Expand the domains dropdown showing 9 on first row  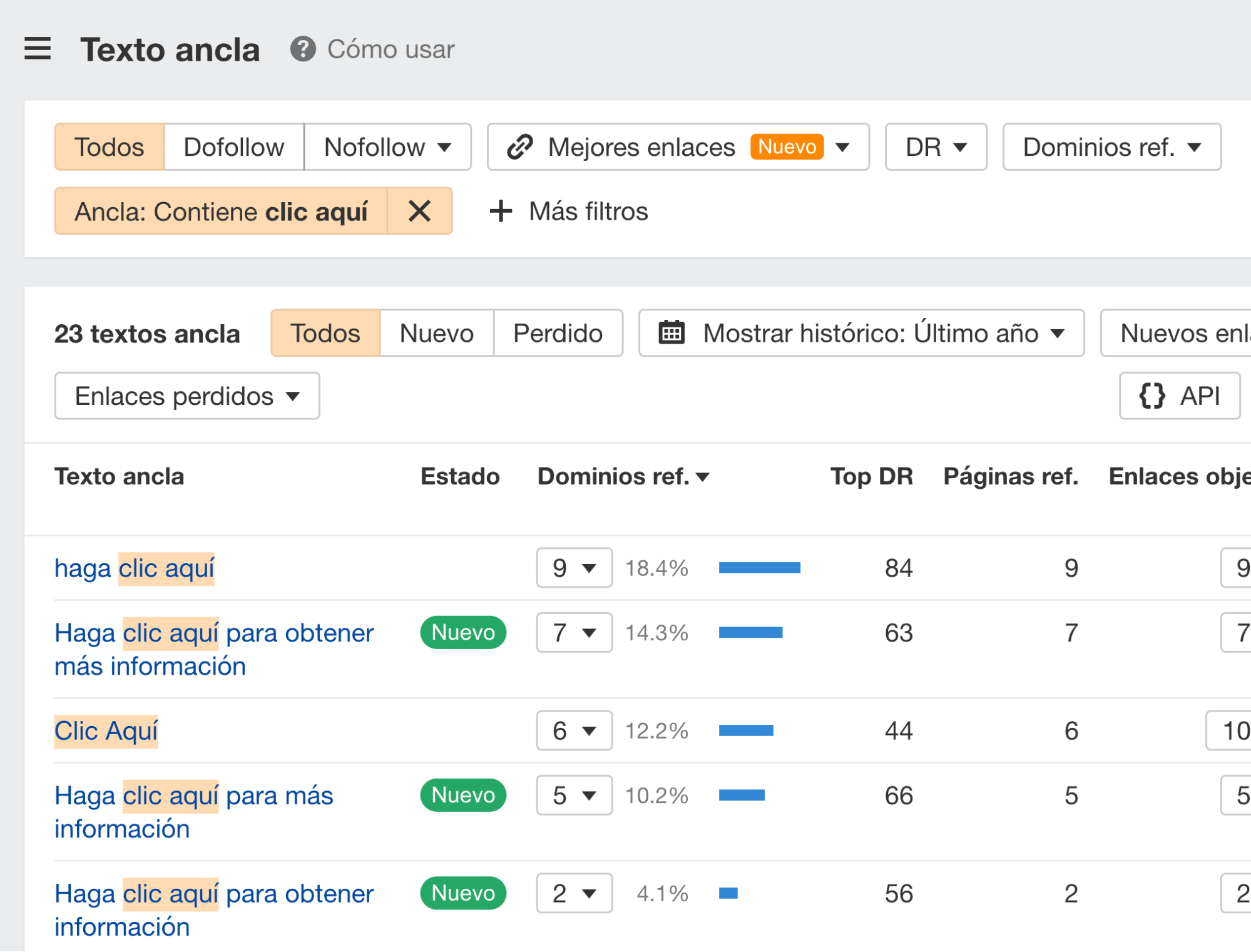[573, 568]
